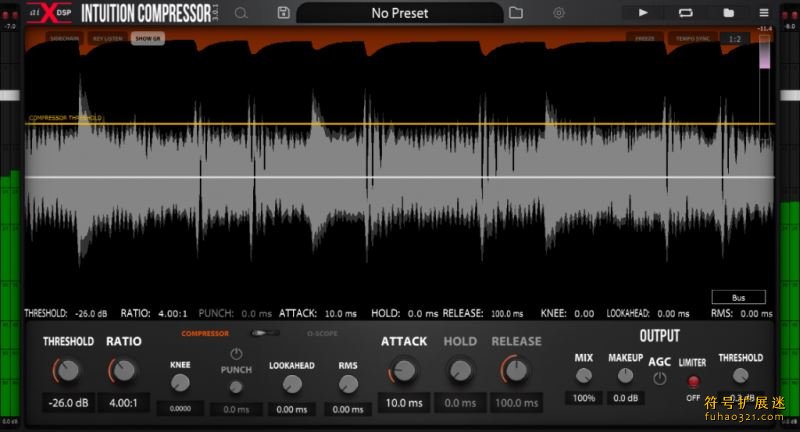Toggle the Punch power button
This screenshot has width=800, height=432.
[x=236, y=353]
